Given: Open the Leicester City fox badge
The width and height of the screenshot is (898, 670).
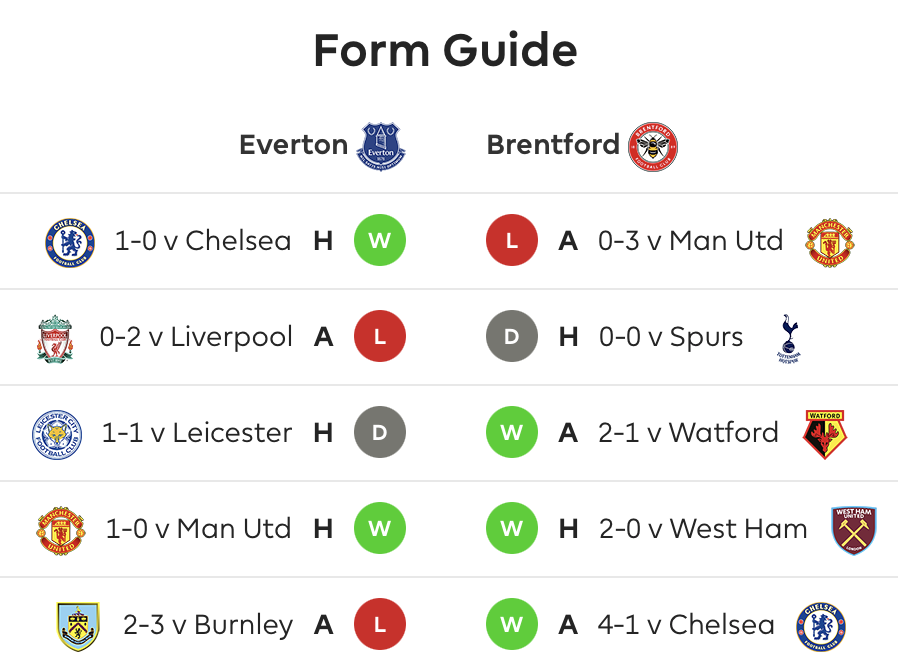Looking at the screenshot, I should [x=57, y=435].
